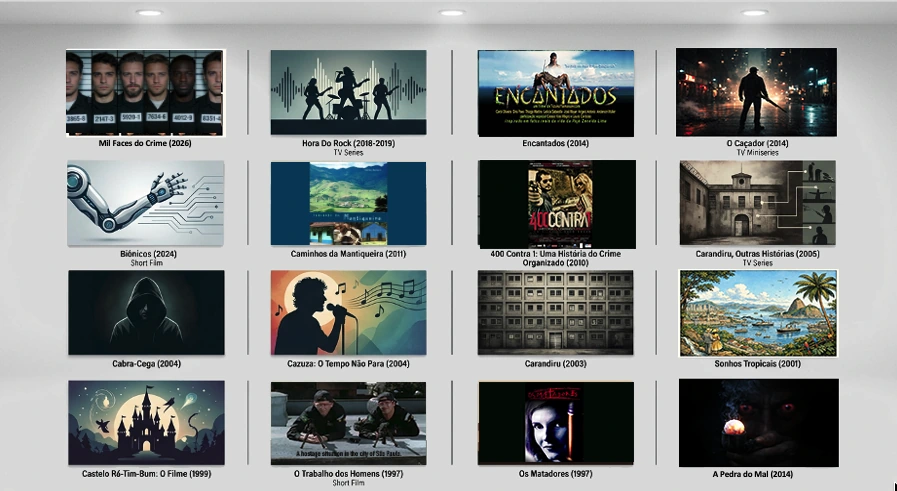Open the Biônicos robotic arm thumbnail
This screenshot has height=491, width=897.
(x=146, y=203)
